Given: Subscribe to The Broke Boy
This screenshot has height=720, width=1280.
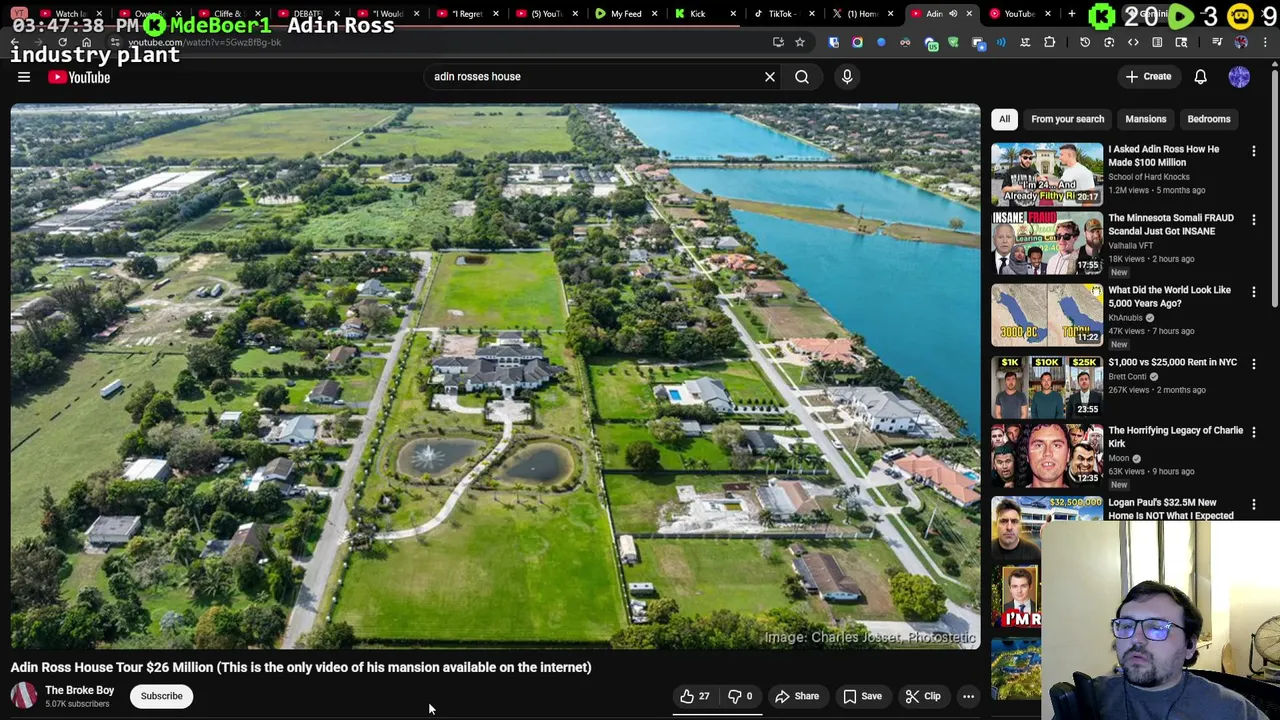Looking at the screenshot, I should [161, 696].
